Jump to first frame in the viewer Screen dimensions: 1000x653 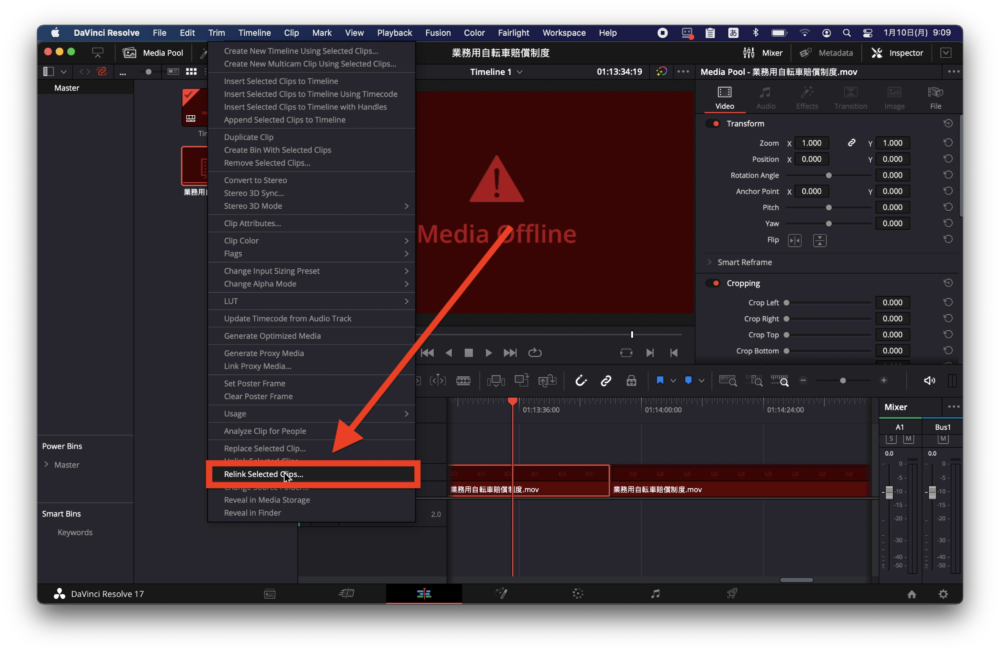pos(427,353)
